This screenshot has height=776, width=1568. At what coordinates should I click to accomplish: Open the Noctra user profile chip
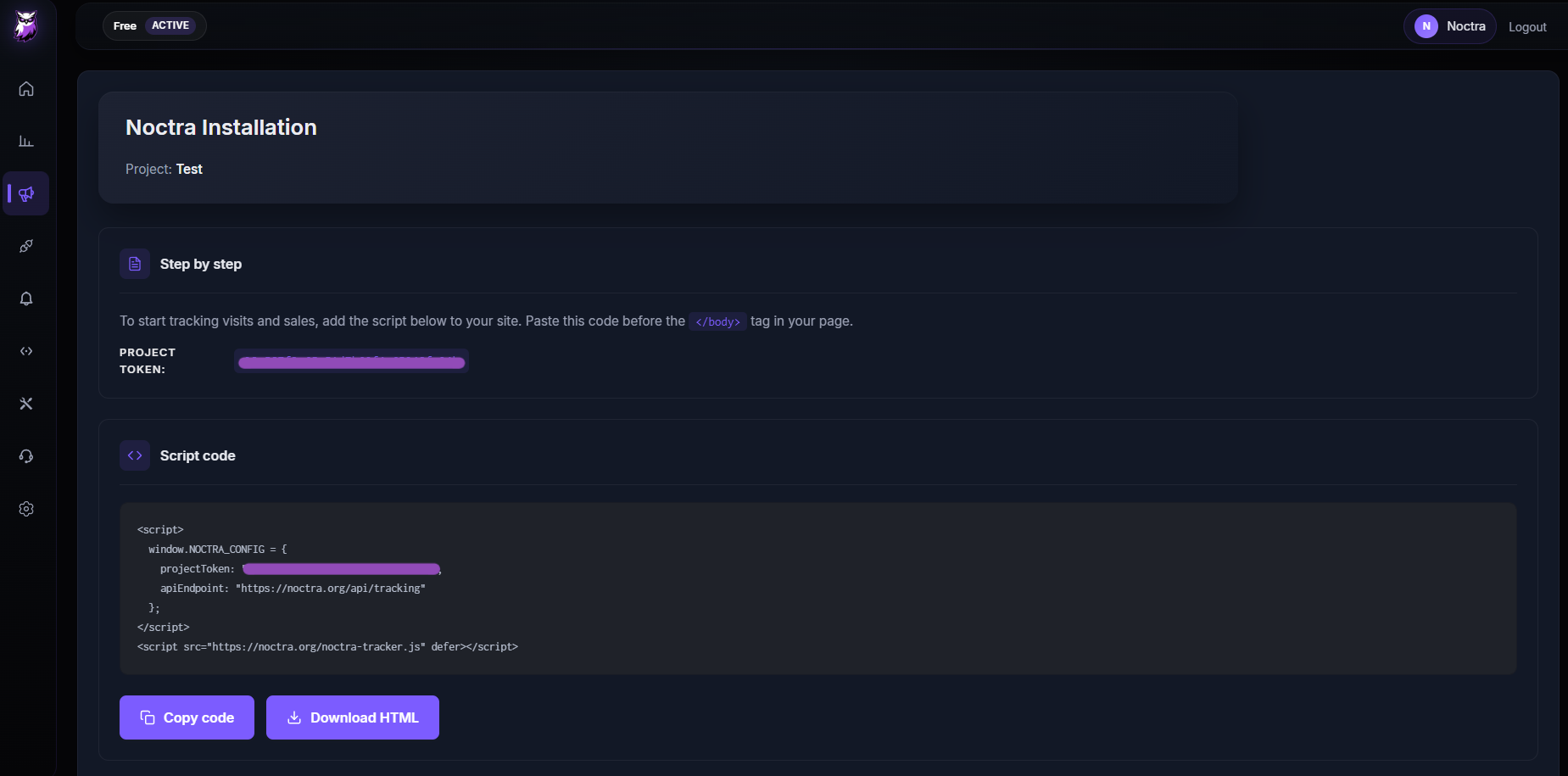(1450, 26)
